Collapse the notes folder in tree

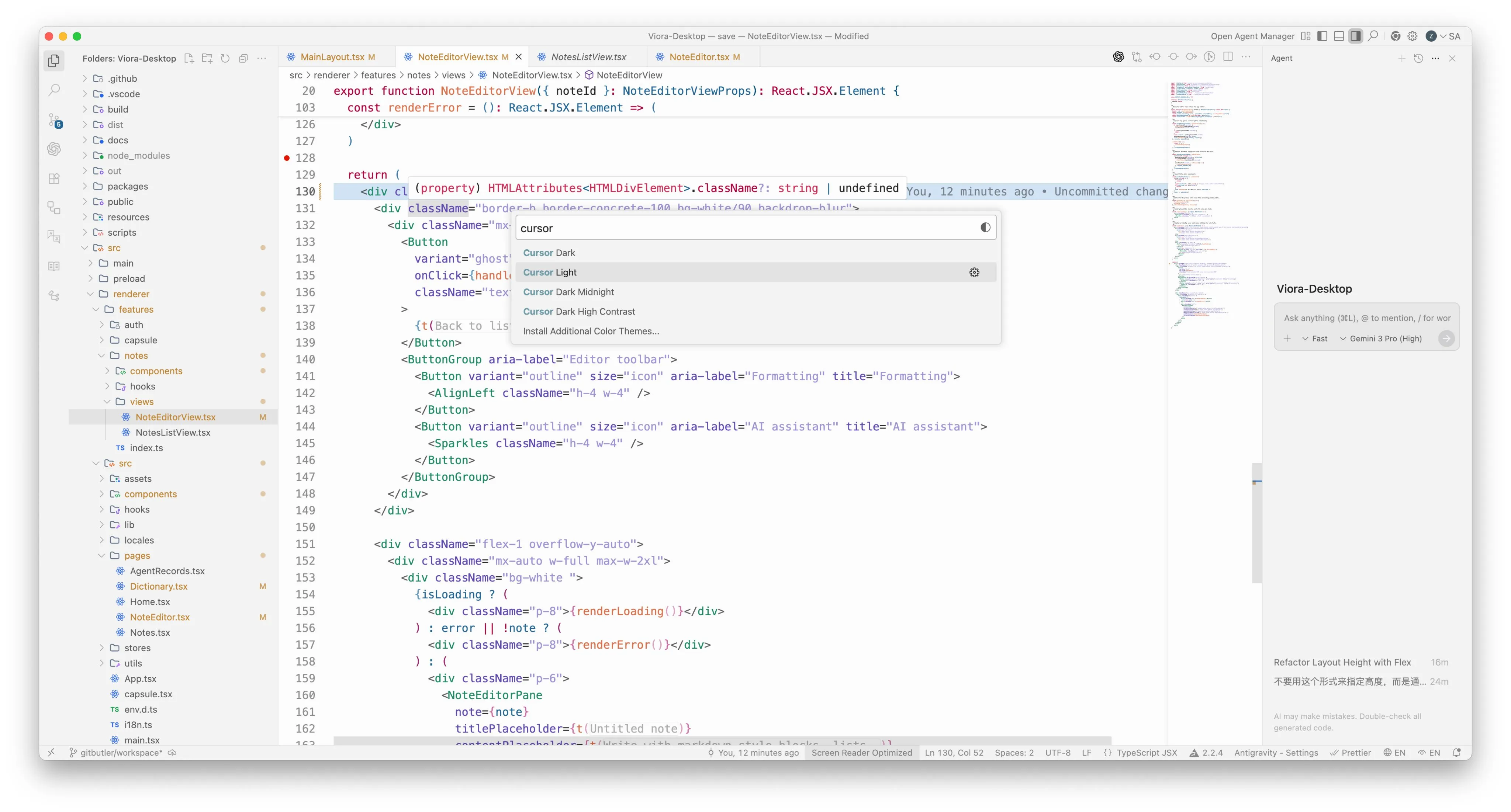point(135,355)
